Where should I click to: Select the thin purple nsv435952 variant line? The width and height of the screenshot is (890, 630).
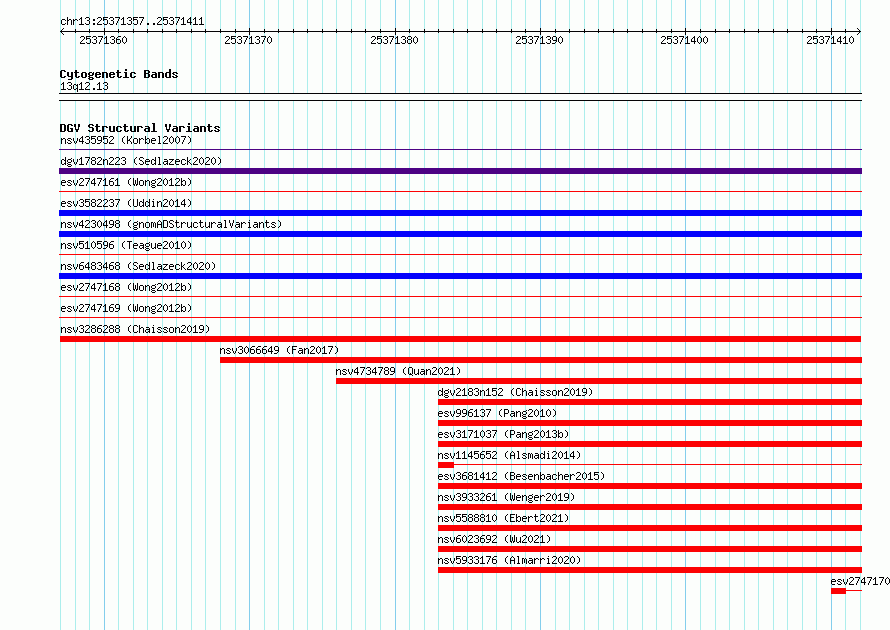click(460, 150)
